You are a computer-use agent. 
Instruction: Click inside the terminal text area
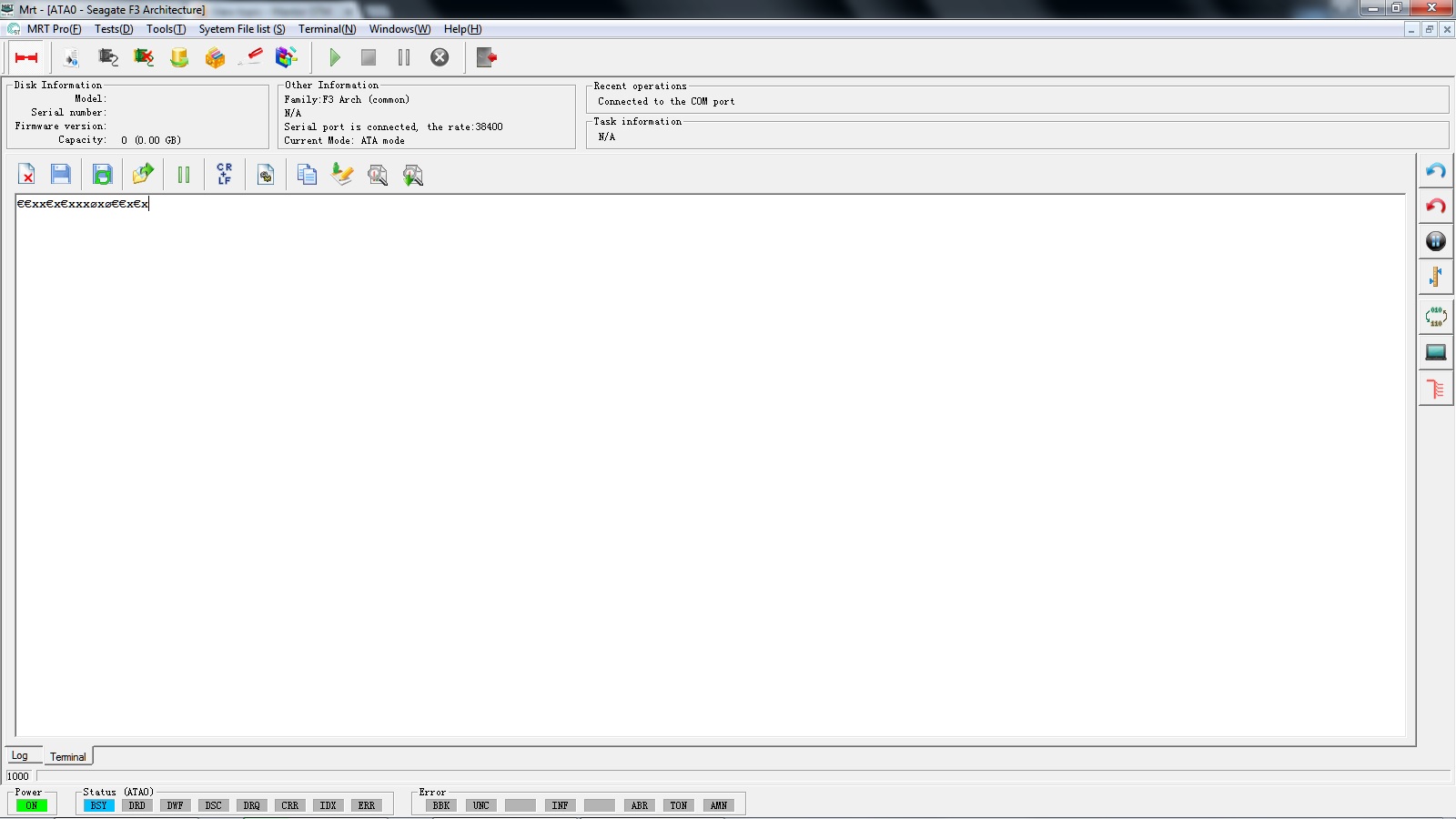[x=710, y=465]
